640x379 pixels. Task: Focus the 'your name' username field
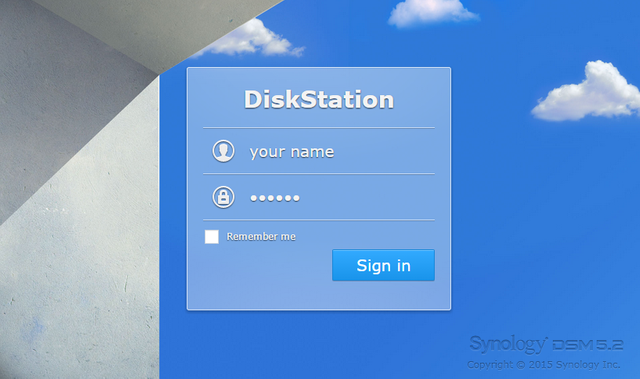[x=319, y=151]
